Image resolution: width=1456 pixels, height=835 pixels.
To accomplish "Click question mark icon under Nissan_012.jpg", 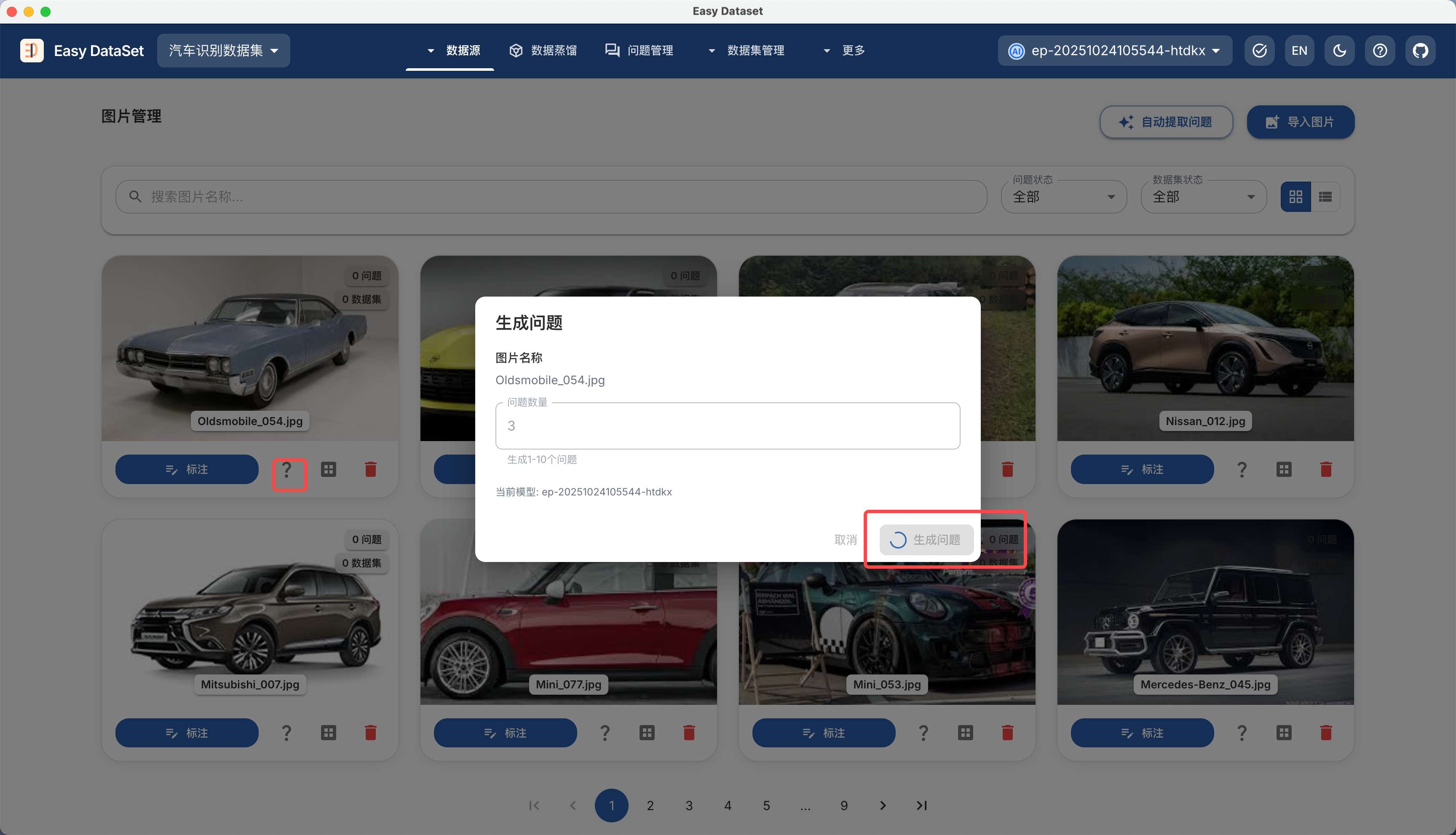I will click(x=1242, y=470).
